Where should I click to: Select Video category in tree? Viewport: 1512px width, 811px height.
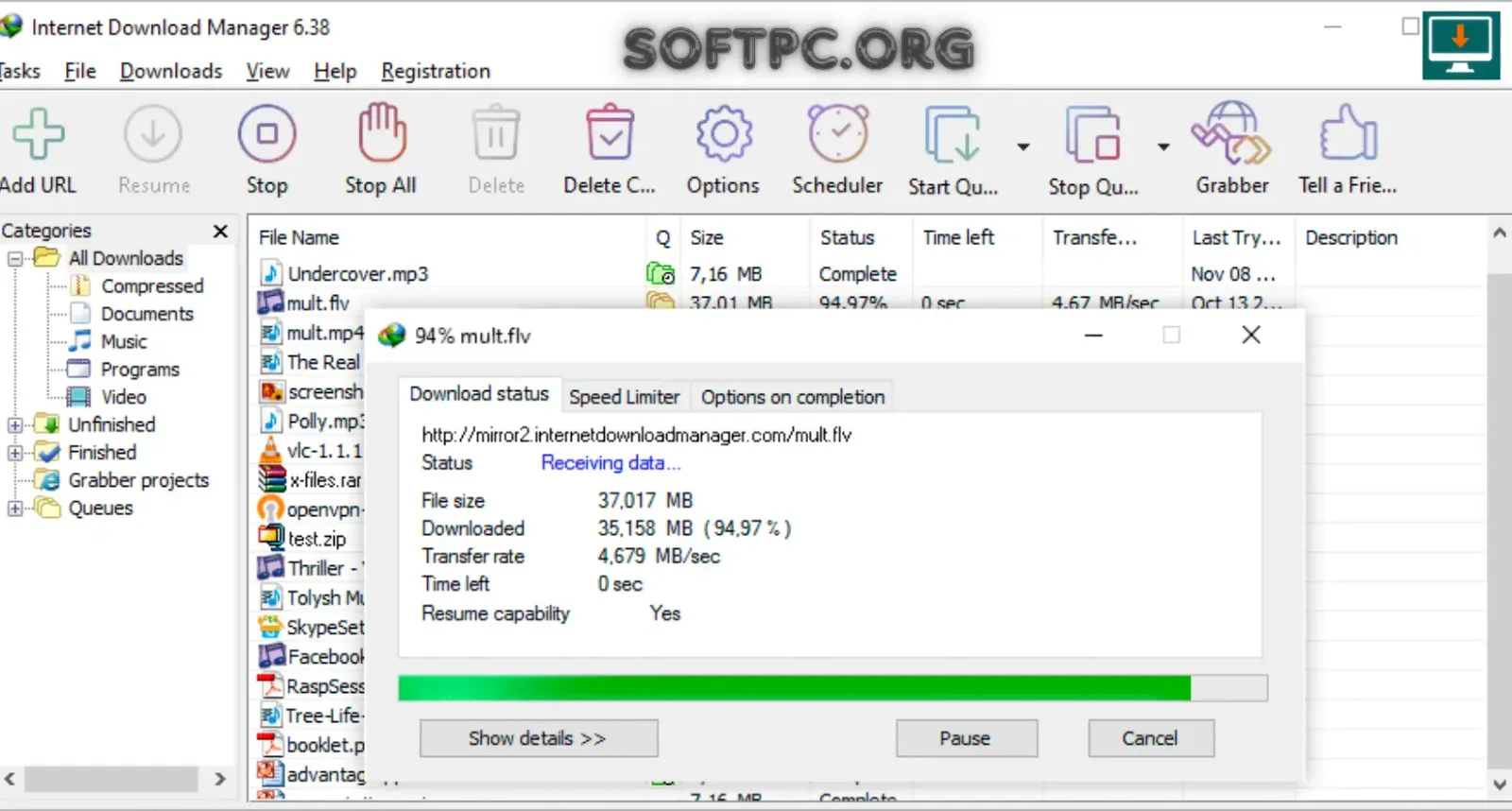pyautogui.click(x=124, y=397)
